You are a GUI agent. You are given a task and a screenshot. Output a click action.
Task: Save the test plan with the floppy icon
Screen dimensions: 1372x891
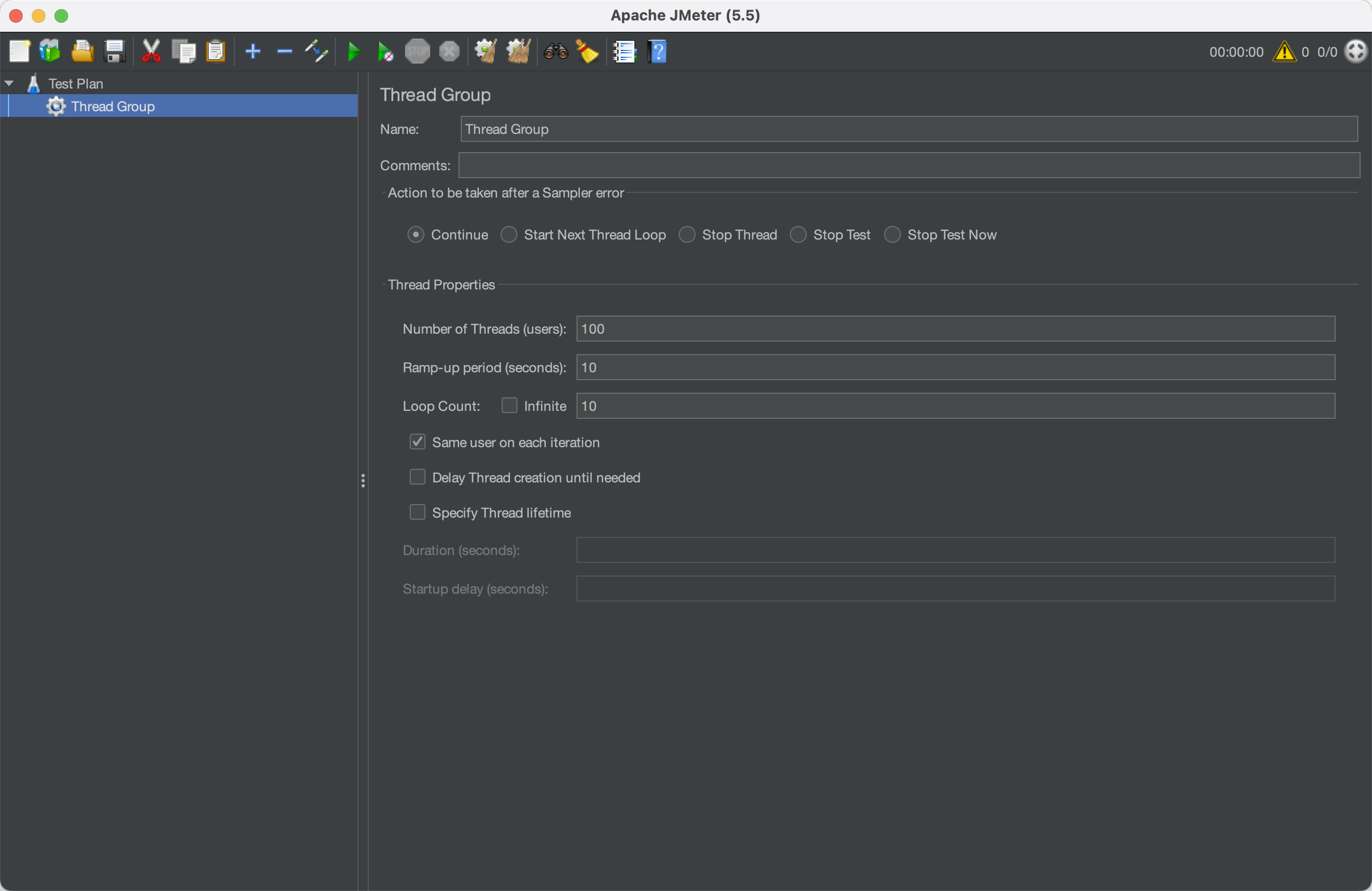[115, 51]
